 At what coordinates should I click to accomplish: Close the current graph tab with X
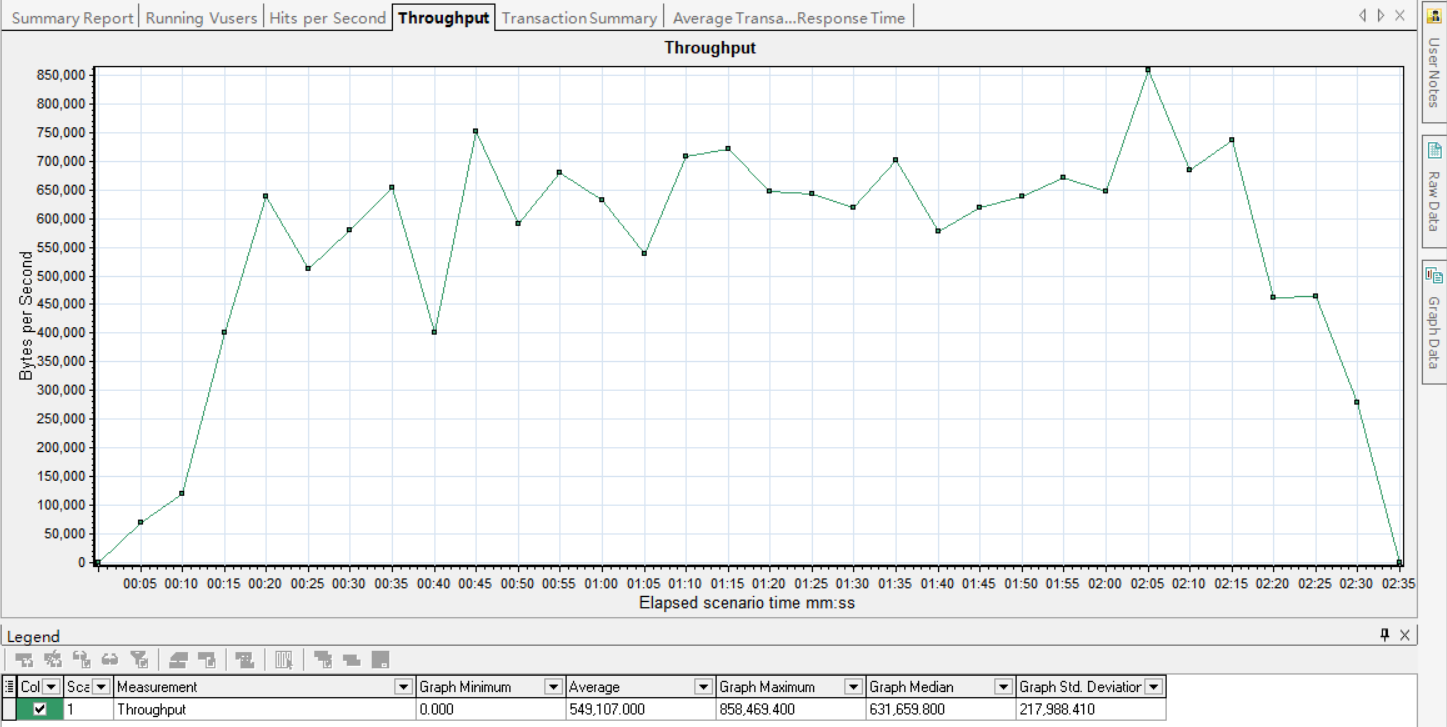pyautogui.click(x=1400, y=16)
